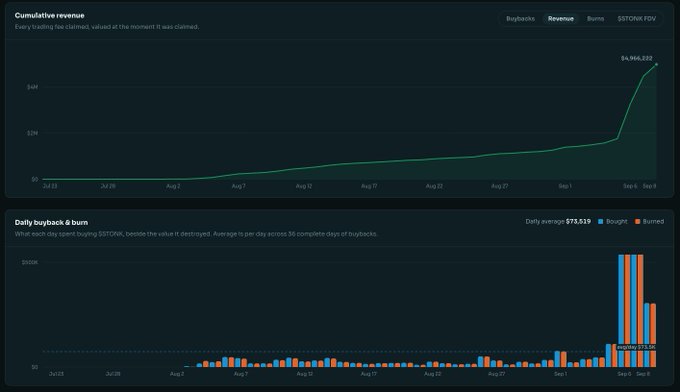The width and height of the screenshot is (680, 392).
Task: Toggle the Burned legend label
Action: point(653,222)
